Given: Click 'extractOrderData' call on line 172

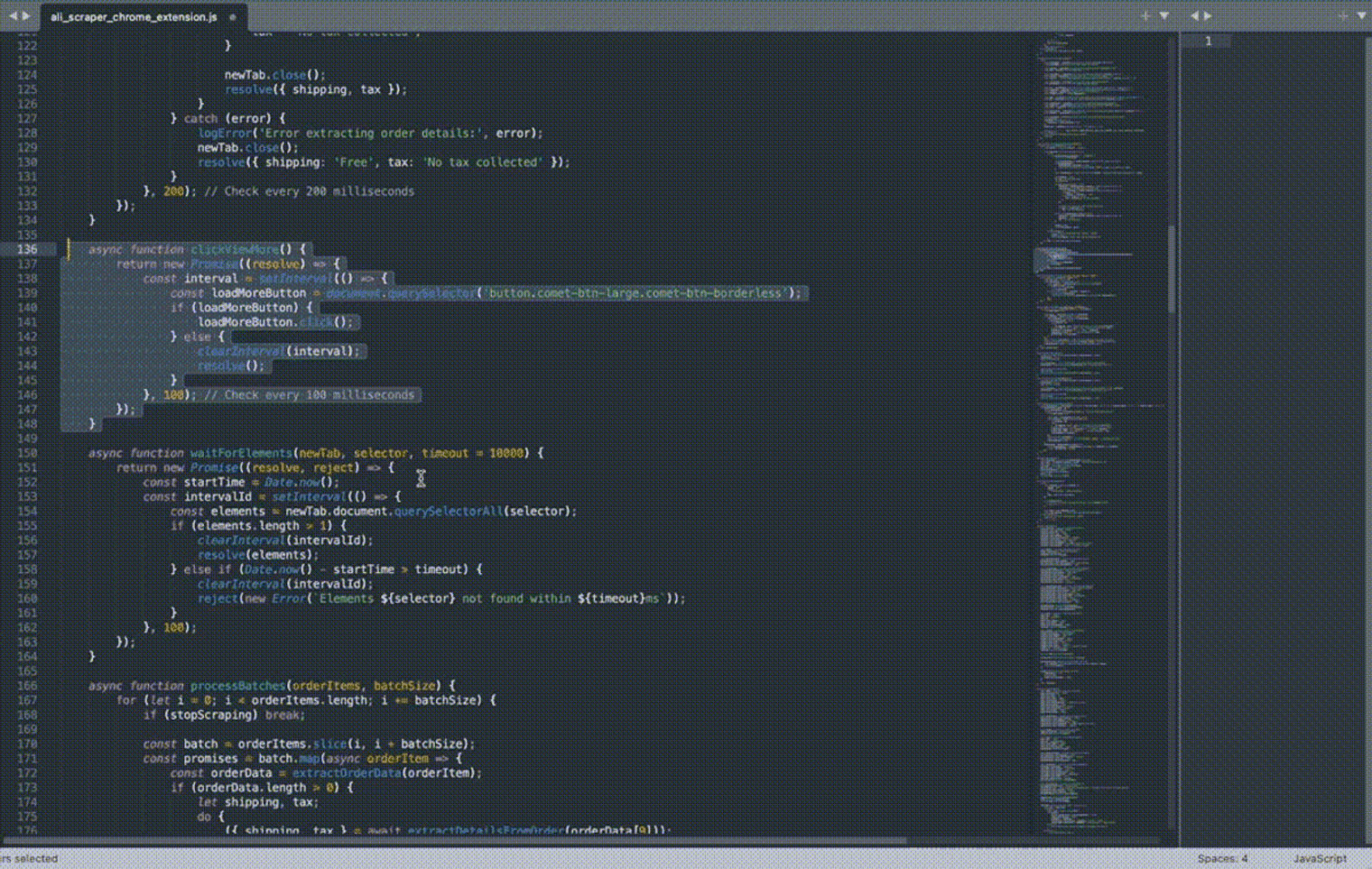Looking at the screenshot, I should coord(347,772).
